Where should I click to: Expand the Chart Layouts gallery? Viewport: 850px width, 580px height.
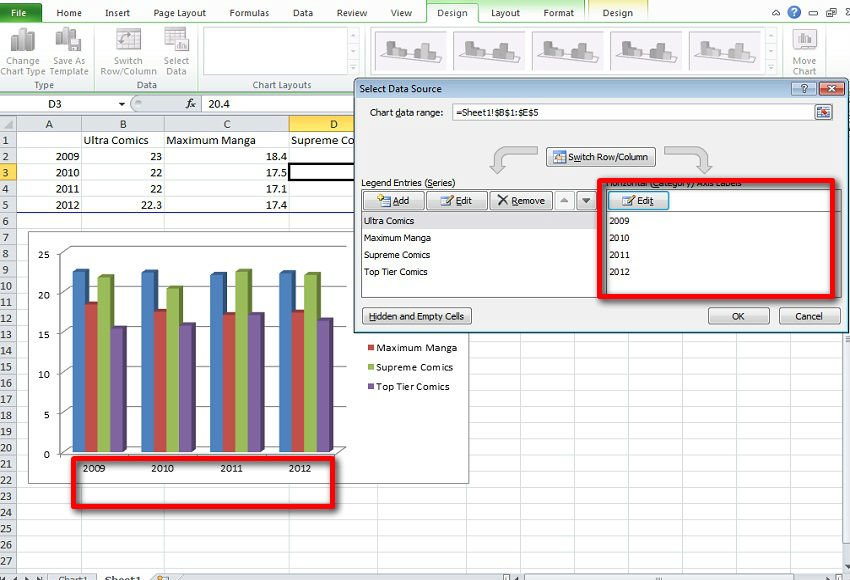click(352, 65)
